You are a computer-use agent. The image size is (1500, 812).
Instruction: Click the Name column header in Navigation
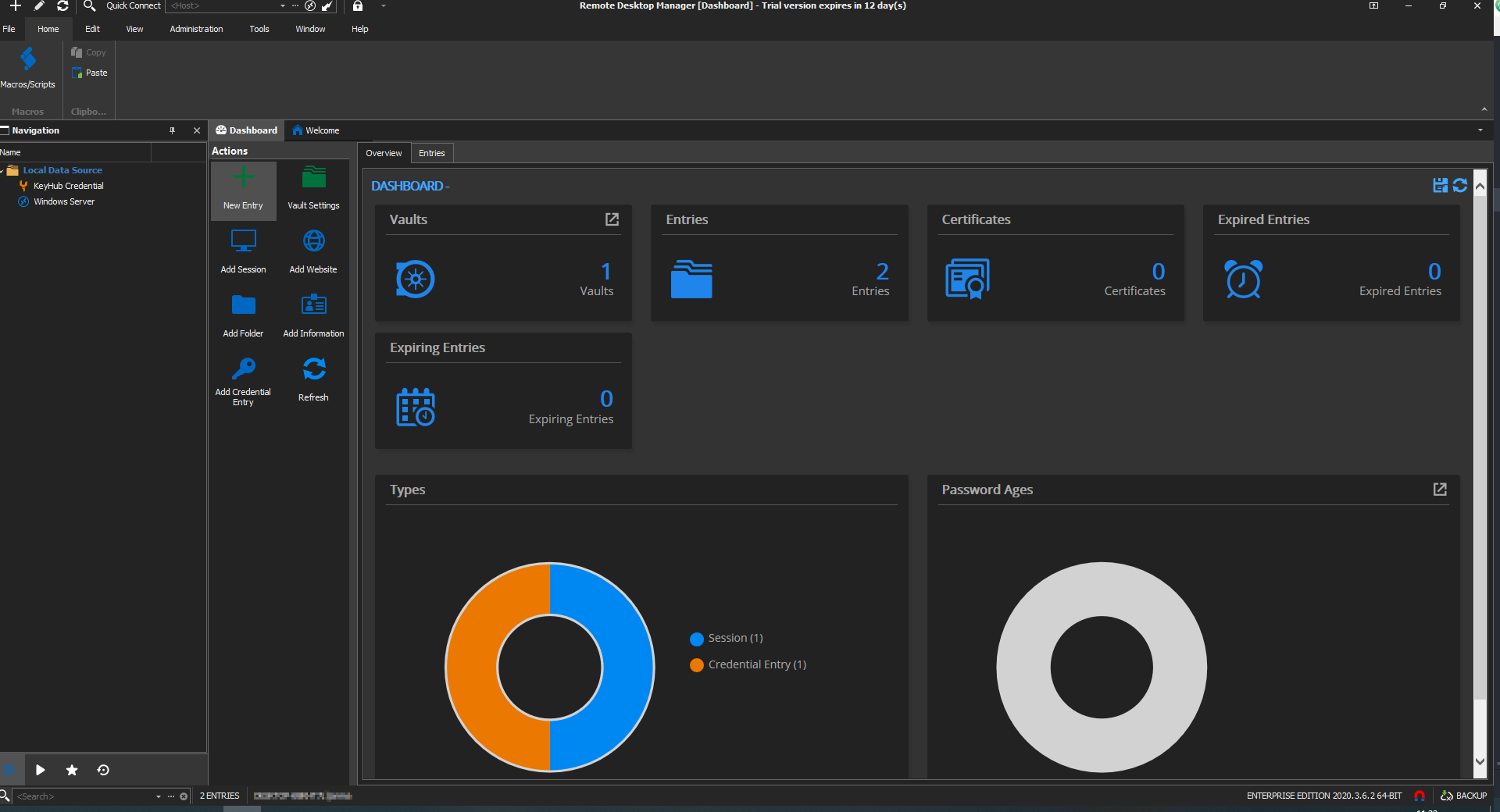click(x=75, y=152)
